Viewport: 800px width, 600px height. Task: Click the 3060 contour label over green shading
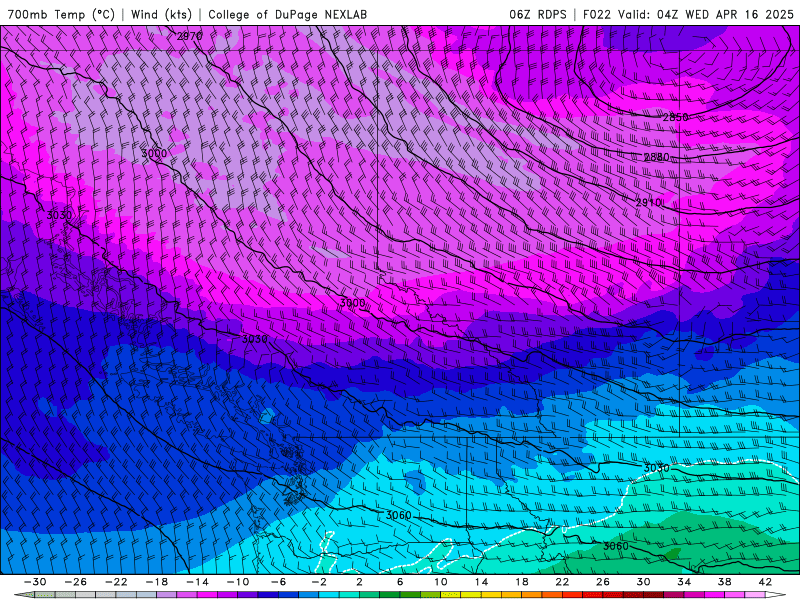616,546
